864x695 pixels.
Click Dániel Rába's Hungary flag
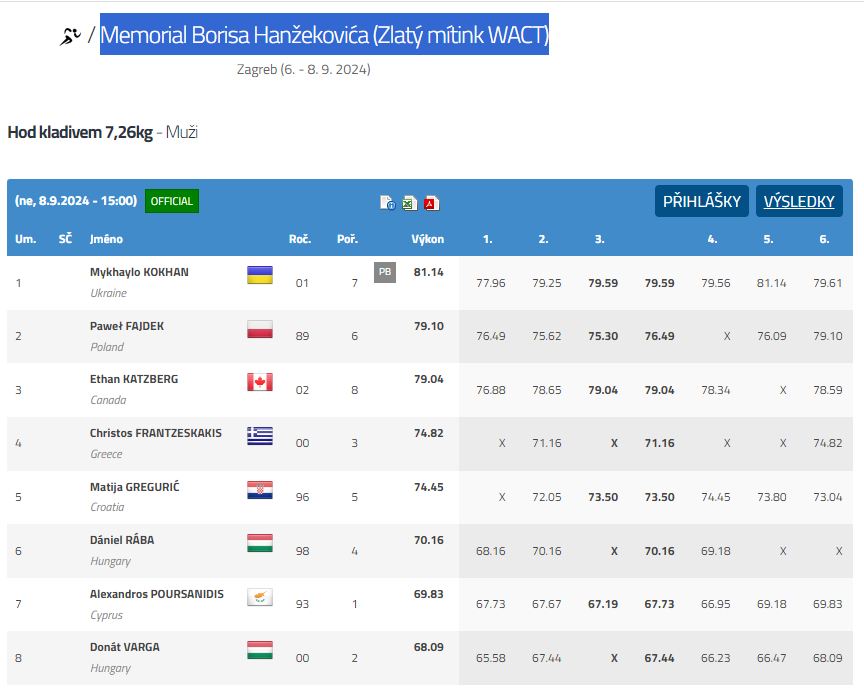(x=260, y=542)
